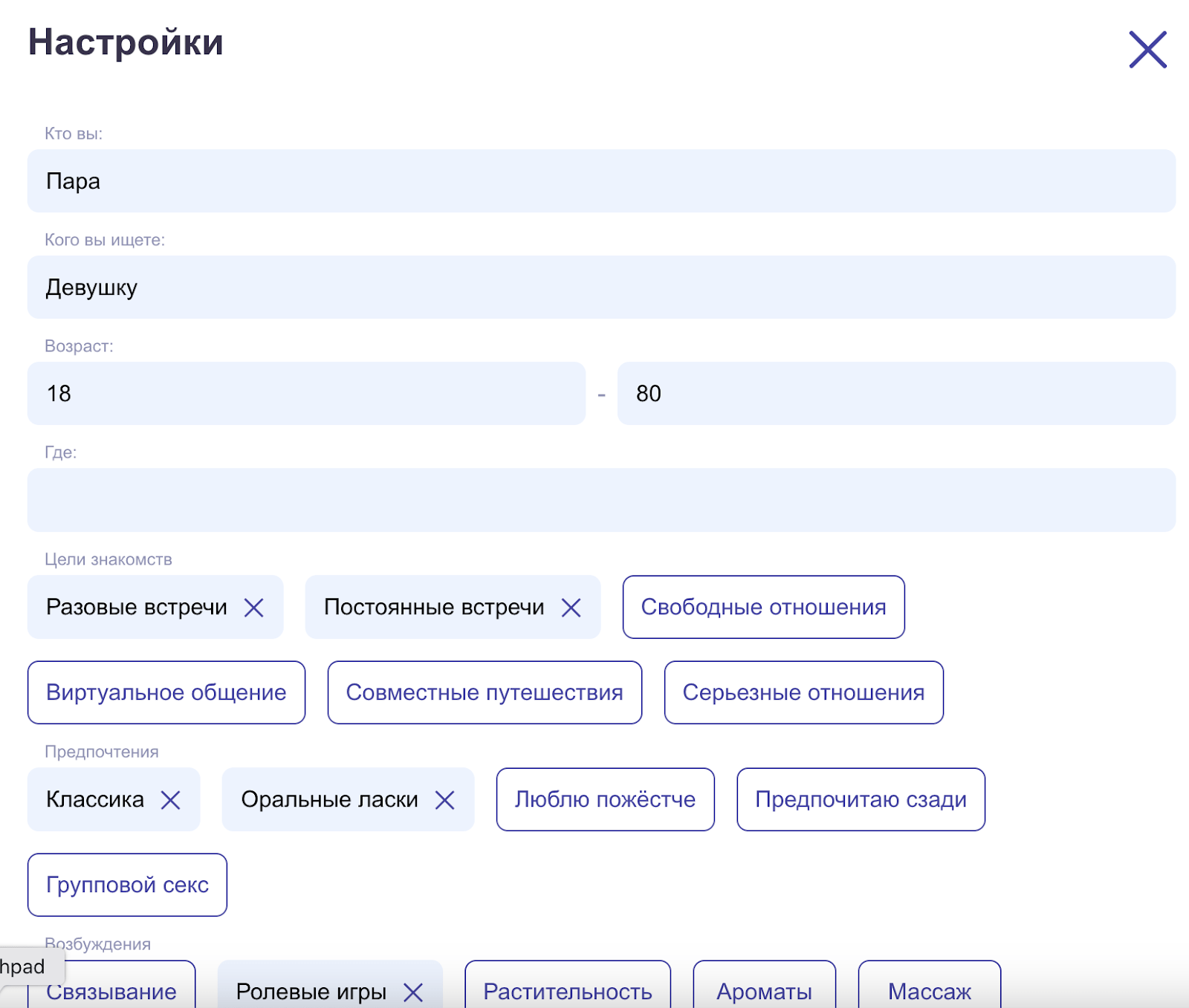Select the "Ароматы" arousal option

(x=764, y=992)
